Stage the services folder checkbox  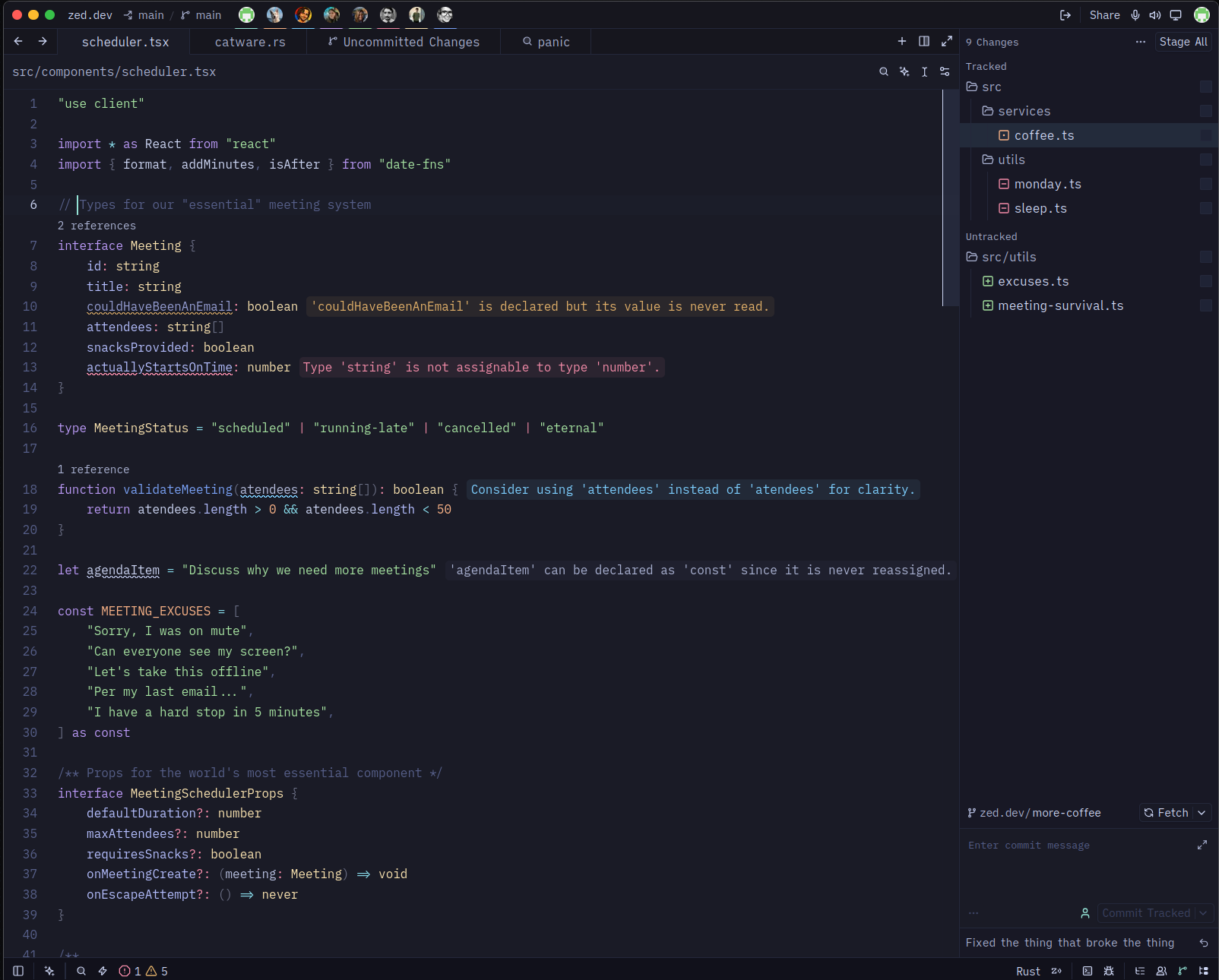pyautogui.click(x=1205, y=111)
